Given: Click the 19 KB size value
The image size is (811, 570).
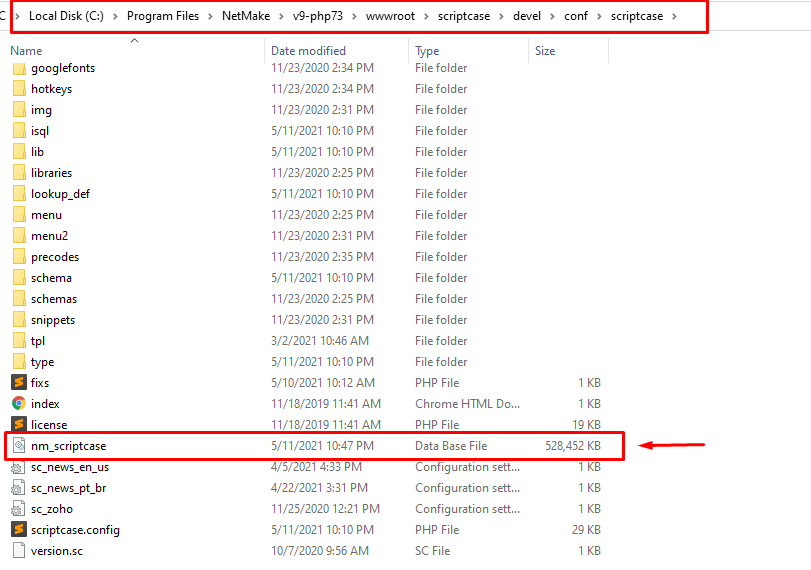Looking at the screenshot, I should [586, 425].
